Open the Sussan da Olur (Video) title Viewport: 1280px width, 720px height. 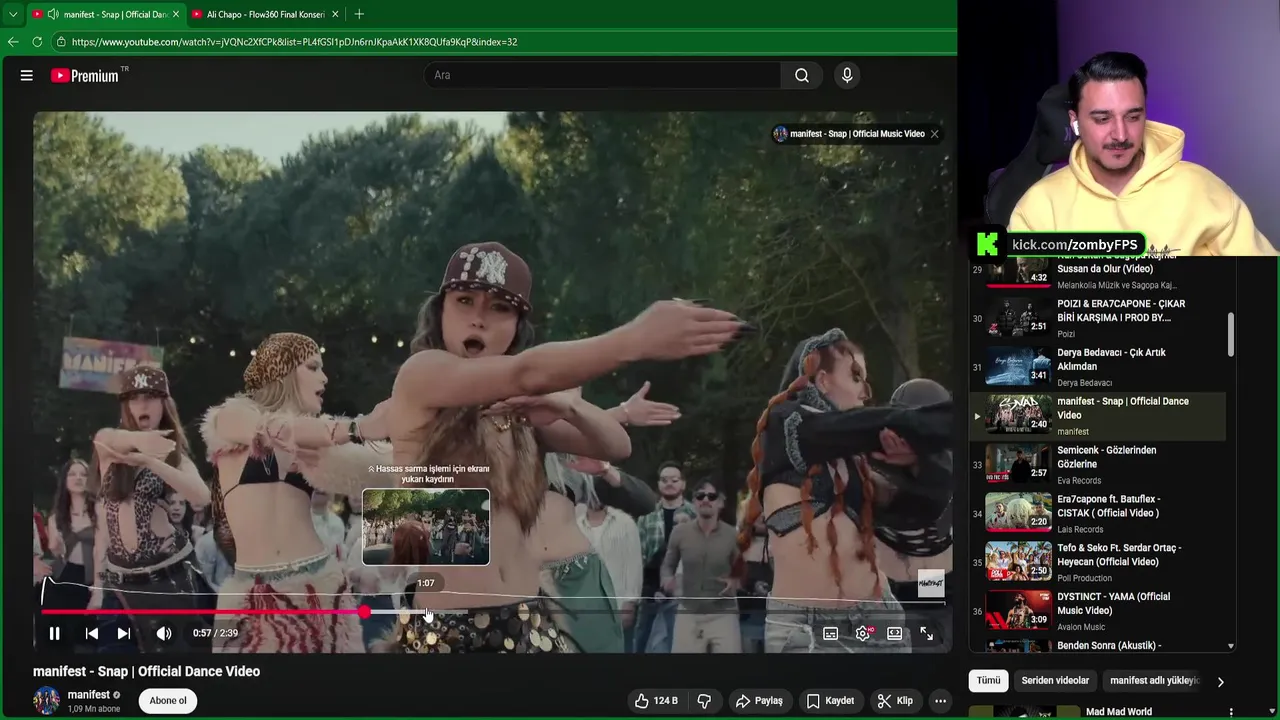coord(1105,269)
